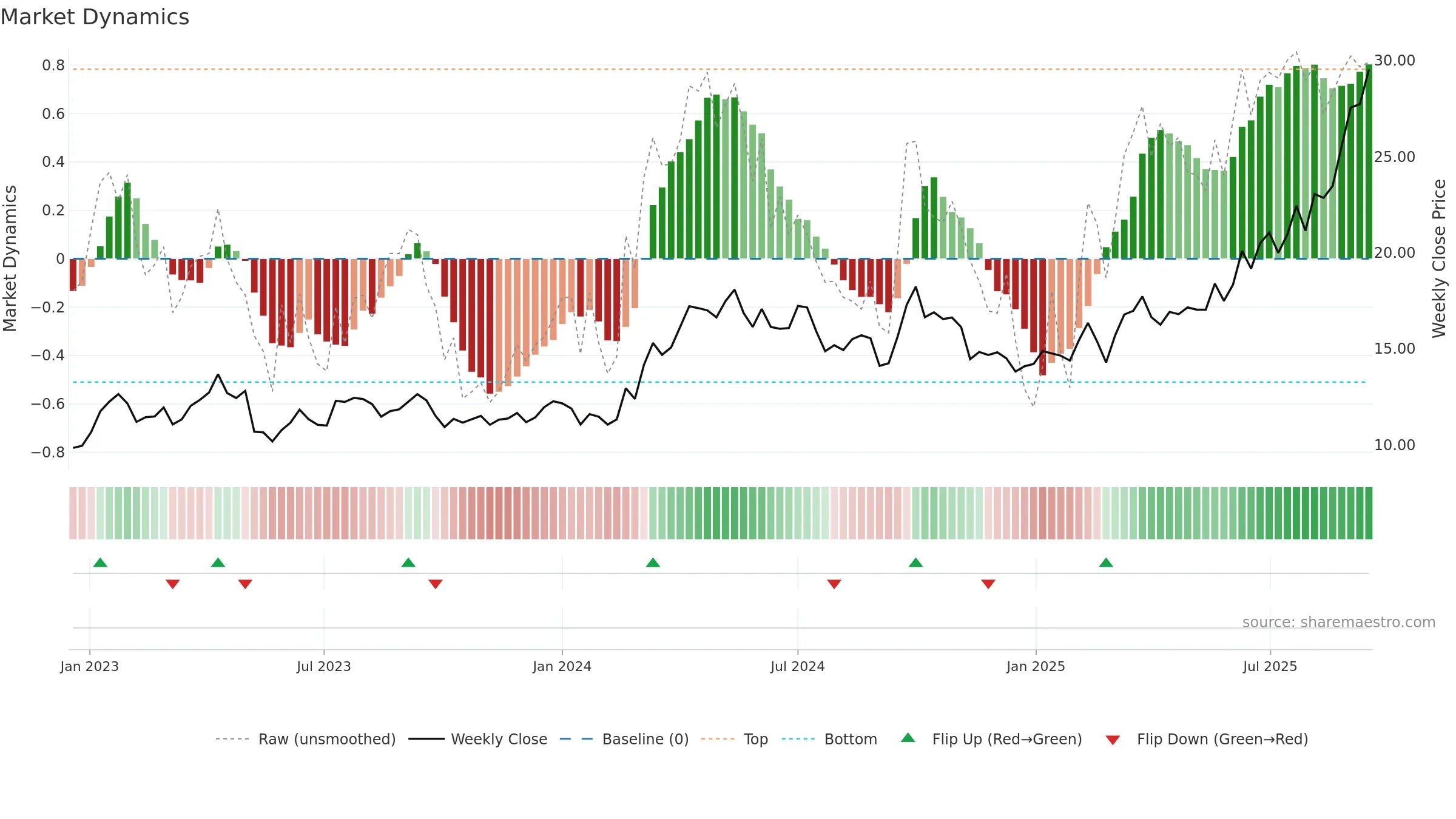Toggle the Flip Down (Green→Red) legend label
Viewport: 1456px width, 819px height.
(1222, 739)
